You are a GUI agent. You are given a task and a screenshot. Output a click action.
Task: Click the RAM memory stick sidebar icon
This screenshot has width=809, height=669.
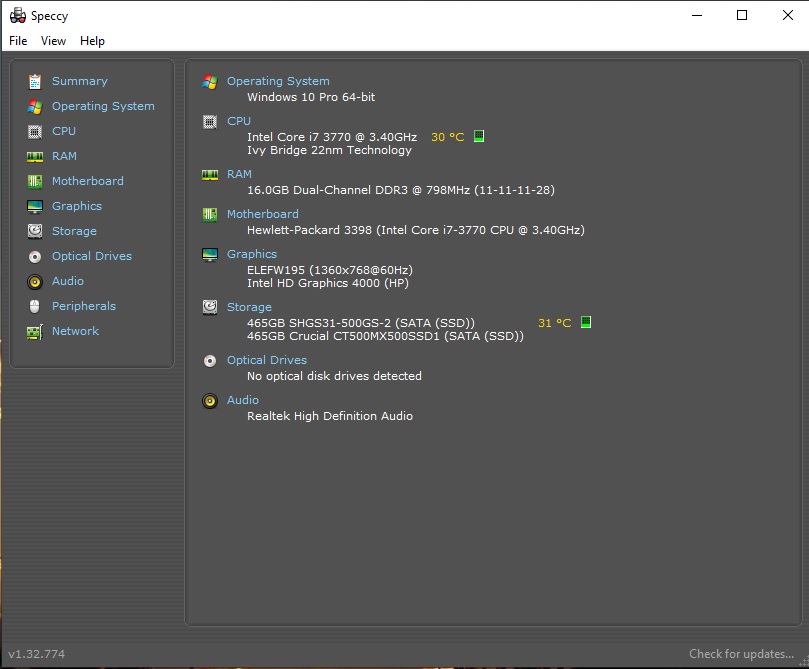click(35, 157)
